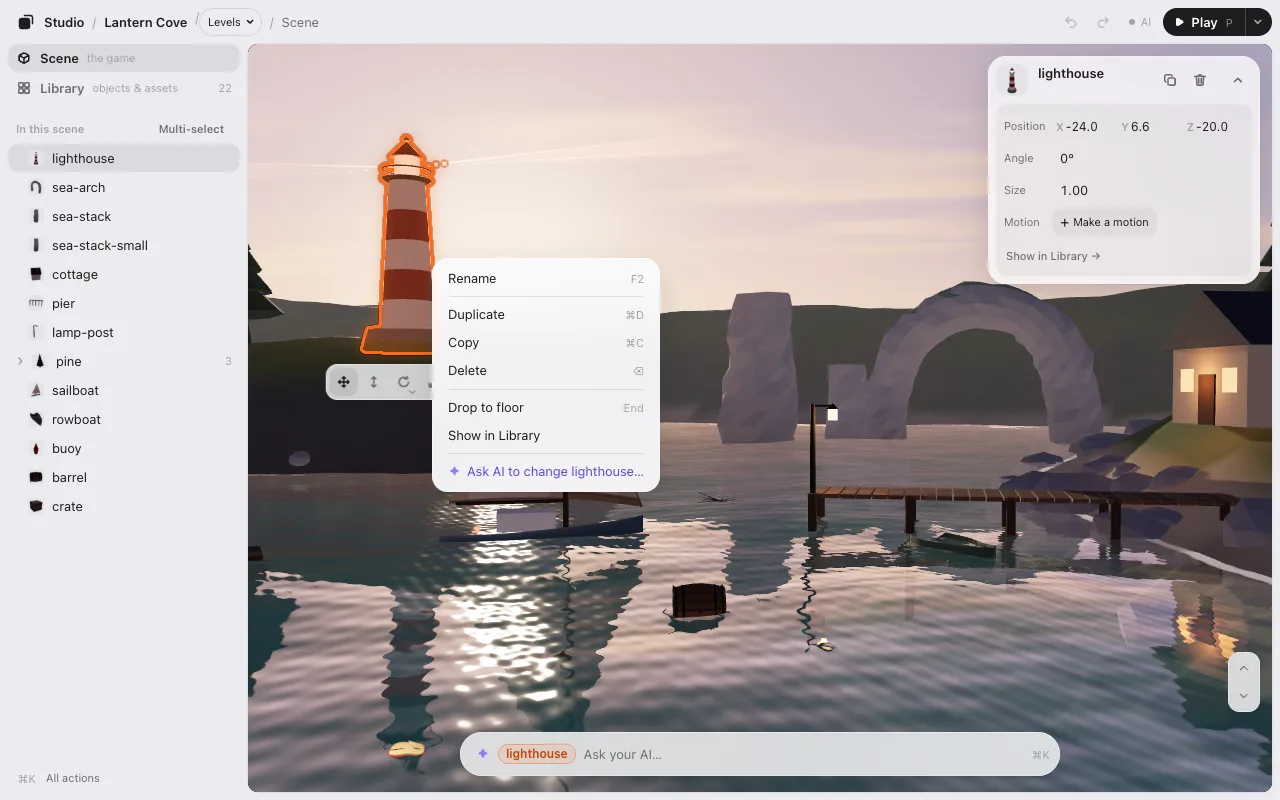Viewport: 1280px width, 800px height.
Task: Open the Levels dropdown
Action: (x=230, y=22)
